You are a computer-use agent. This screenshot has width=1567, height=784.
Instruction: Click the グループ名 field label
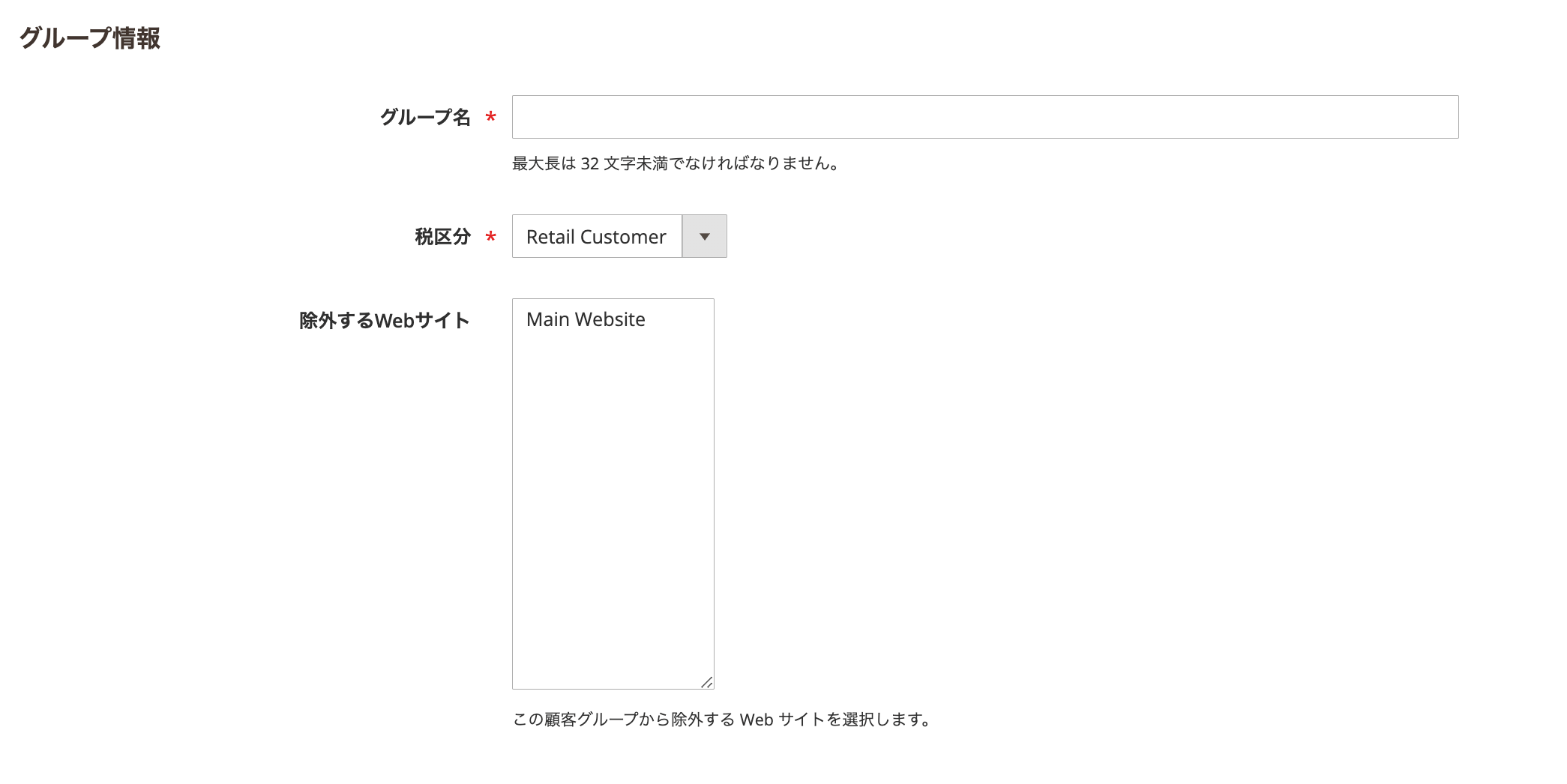427,116
